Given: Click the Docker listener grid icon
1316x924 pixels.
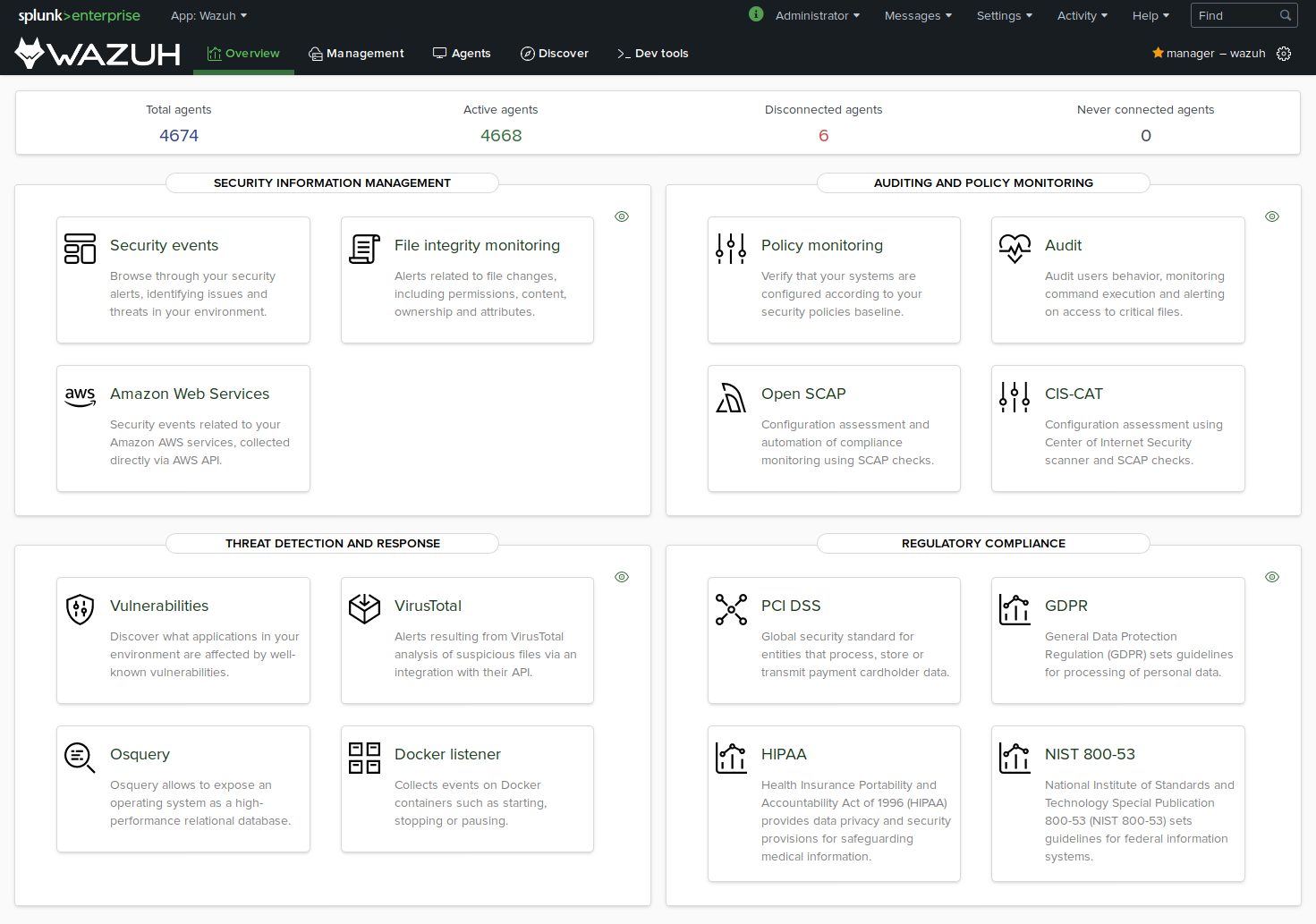Looking at the screenshot, I should pyautogui.click(x=364, y=758).
